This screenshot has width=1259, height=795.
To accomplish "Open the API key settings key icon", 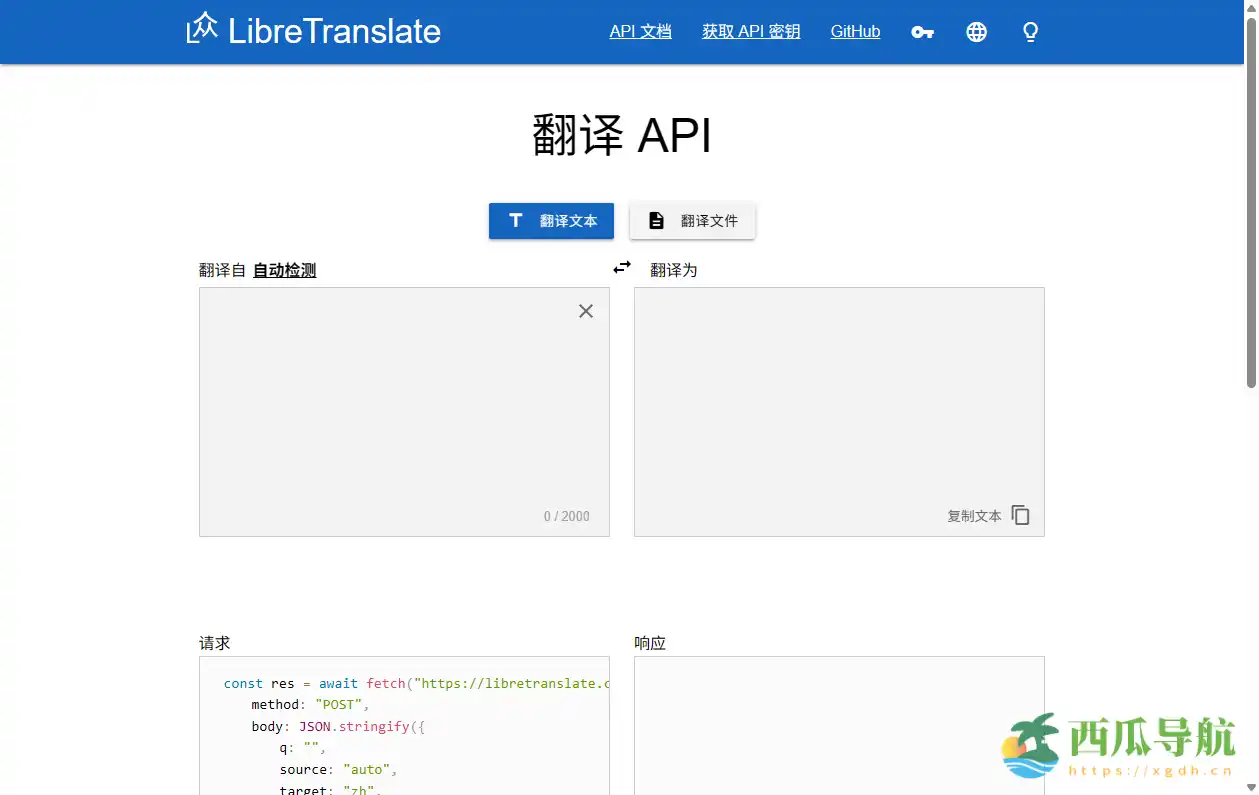I will 922,31.
